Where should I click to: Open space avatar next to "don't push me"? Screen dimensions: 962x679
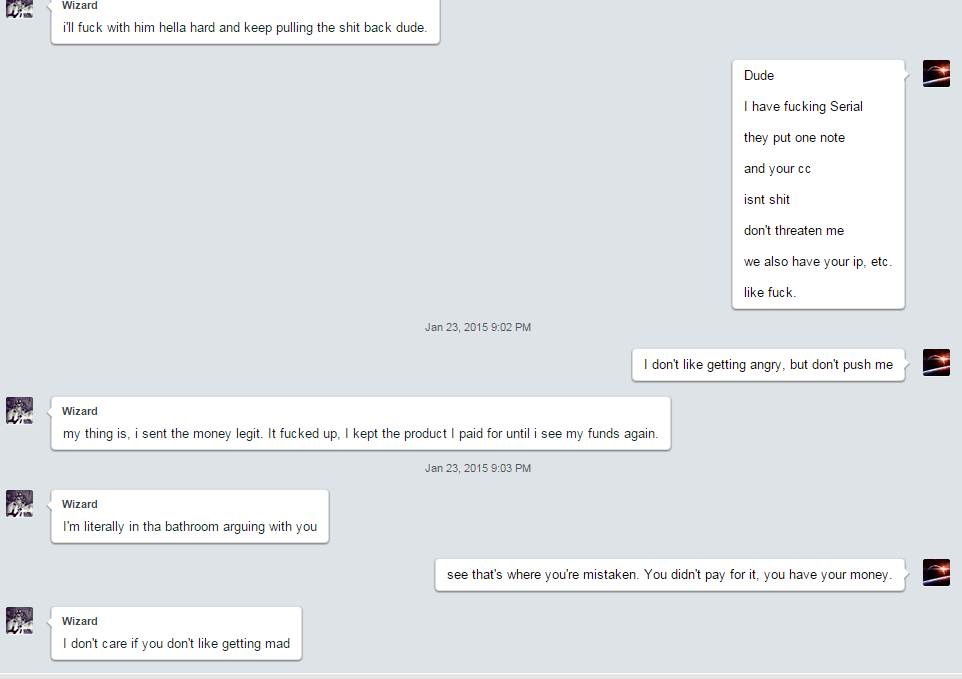pos(936,363)
